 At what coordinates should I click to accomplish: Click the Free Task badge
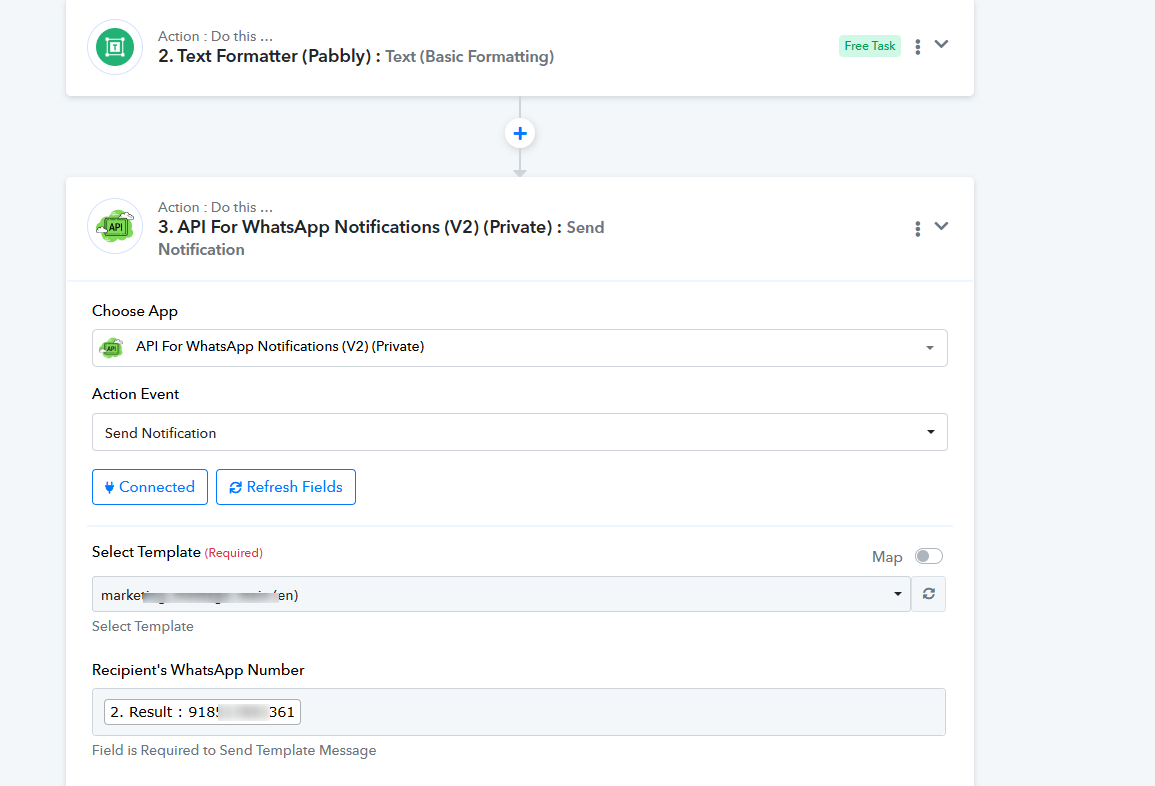[x=870, y=46]
